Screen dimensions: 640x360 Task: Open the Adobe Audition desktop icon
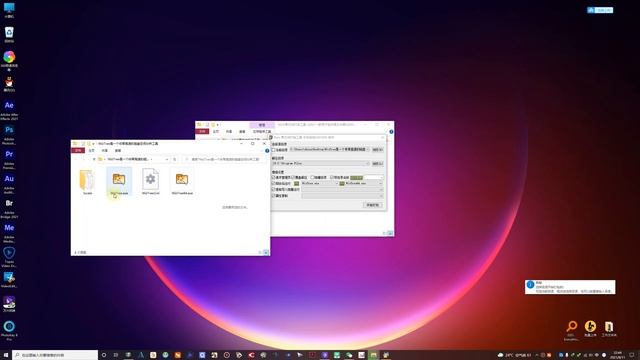click(x=9, y=184)
